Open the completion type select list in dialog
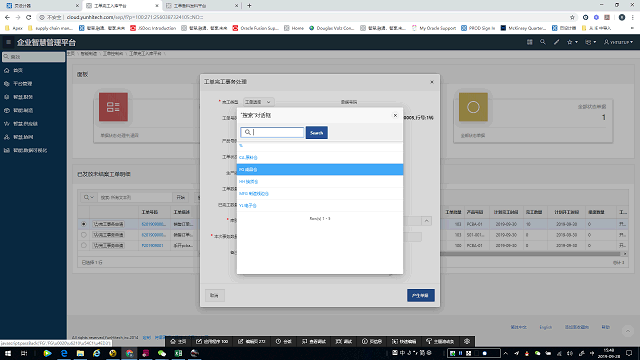 258,102
